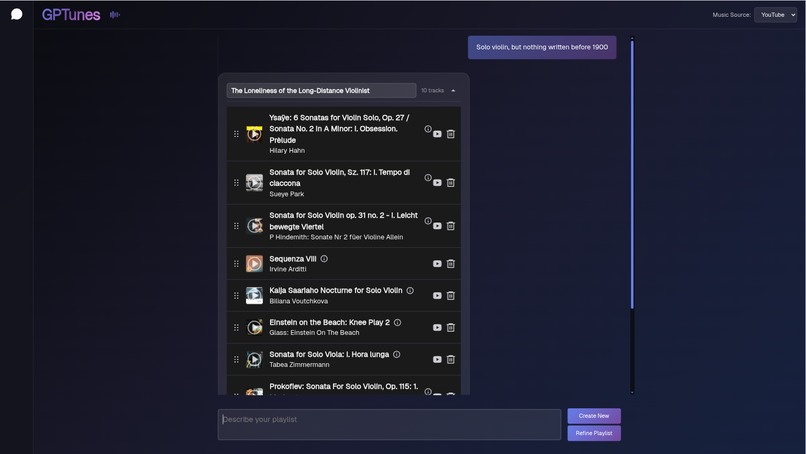The width and height of the screenshot is (806, 454).
Task: Select the Prokofiev Sonata Op. 115 title
Action: [343, 387]
